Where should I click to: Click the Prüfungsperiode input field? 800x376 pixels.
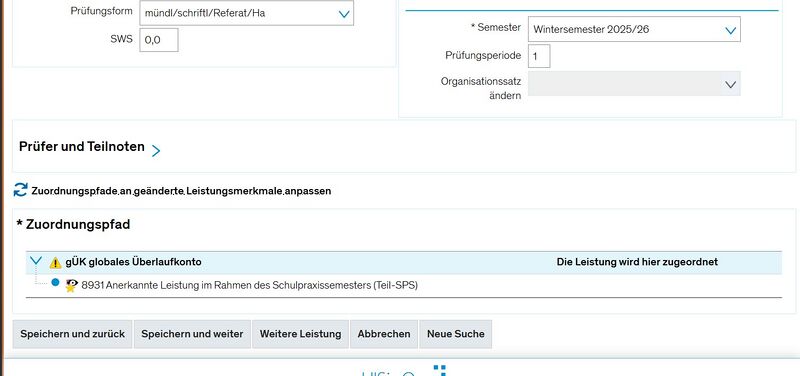[539, 56]
